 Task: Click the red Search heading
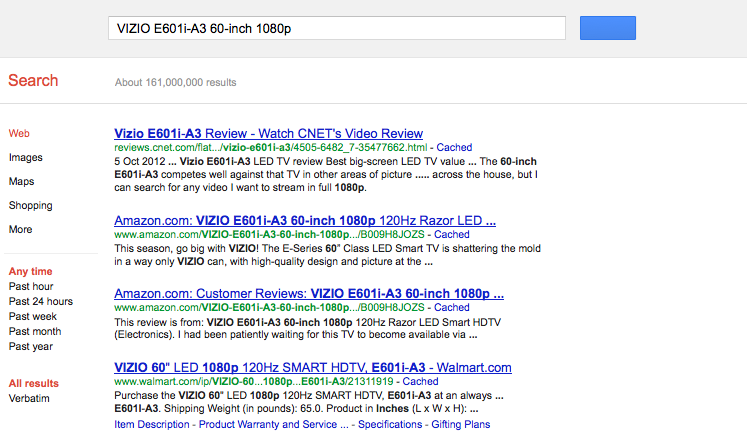(x=33, y=81)
